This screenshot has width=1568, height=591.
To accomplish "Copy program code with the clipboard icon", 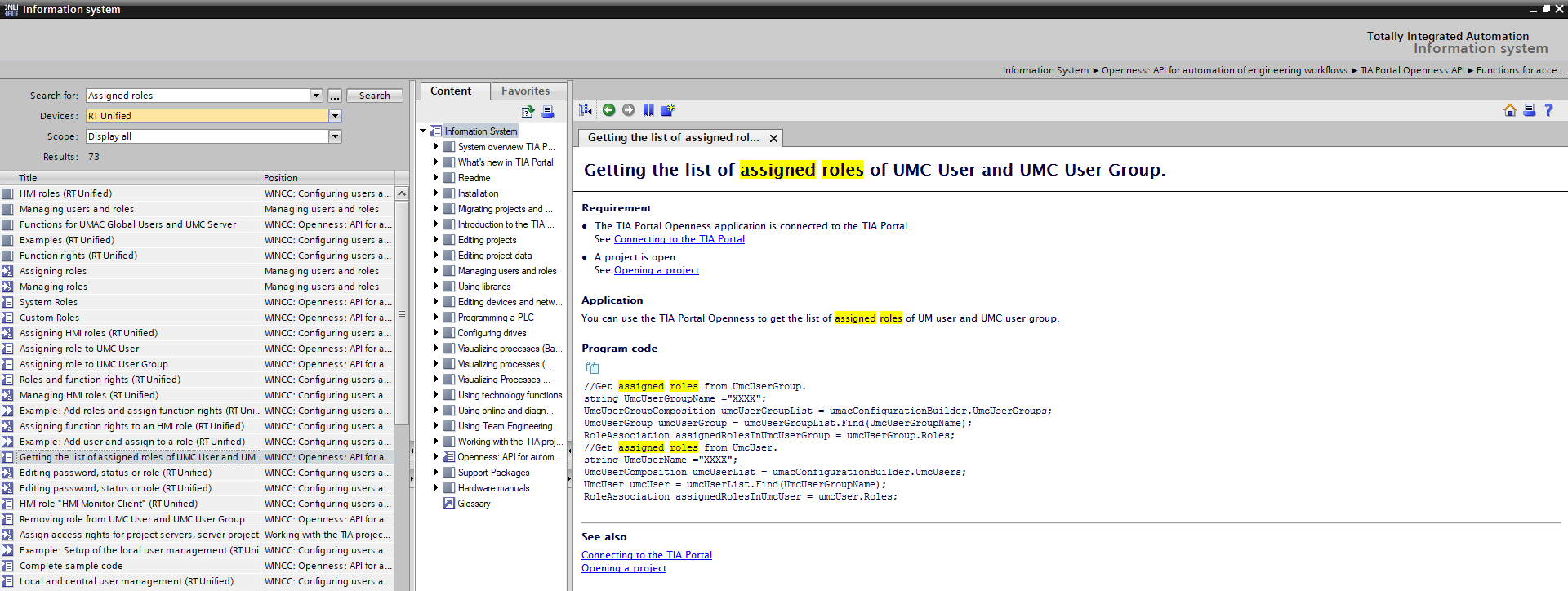I will (x=592, y=368).
